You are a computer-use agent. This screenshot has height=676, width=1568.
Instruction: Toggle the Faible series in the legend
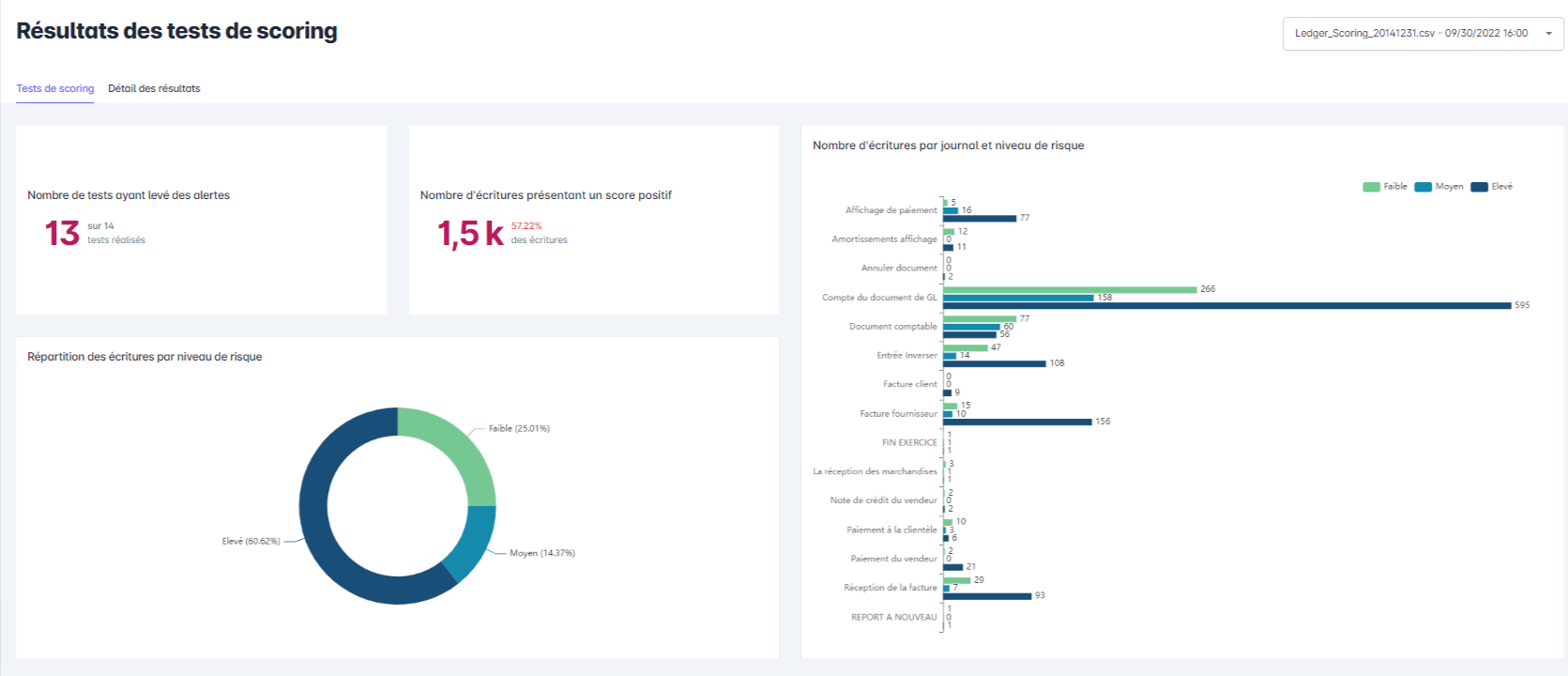[x=1385, y=187]
